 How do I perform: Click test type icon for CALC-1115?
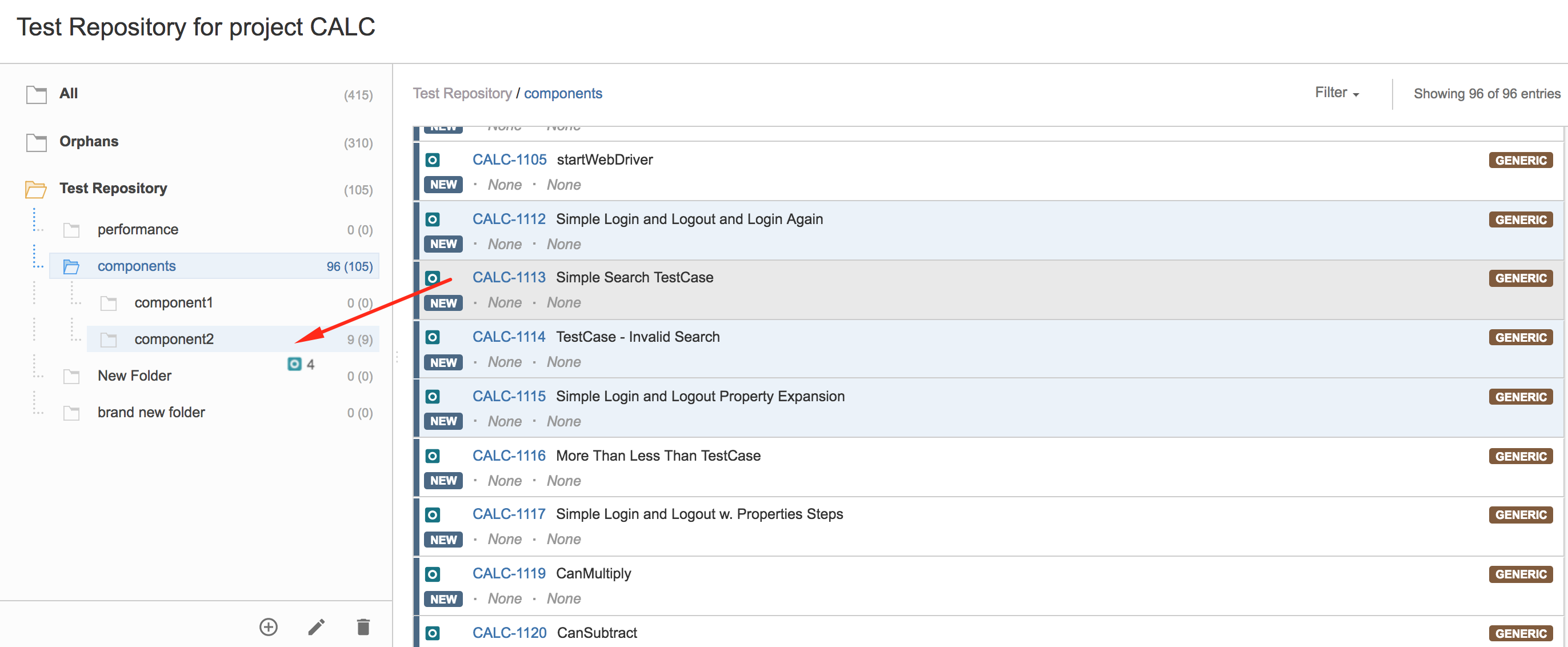pos(432,397)
